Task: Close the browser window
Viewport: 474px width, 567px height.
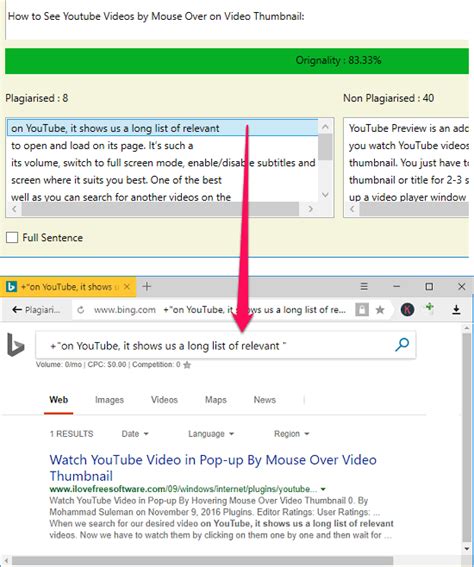Action: point(461,286)
